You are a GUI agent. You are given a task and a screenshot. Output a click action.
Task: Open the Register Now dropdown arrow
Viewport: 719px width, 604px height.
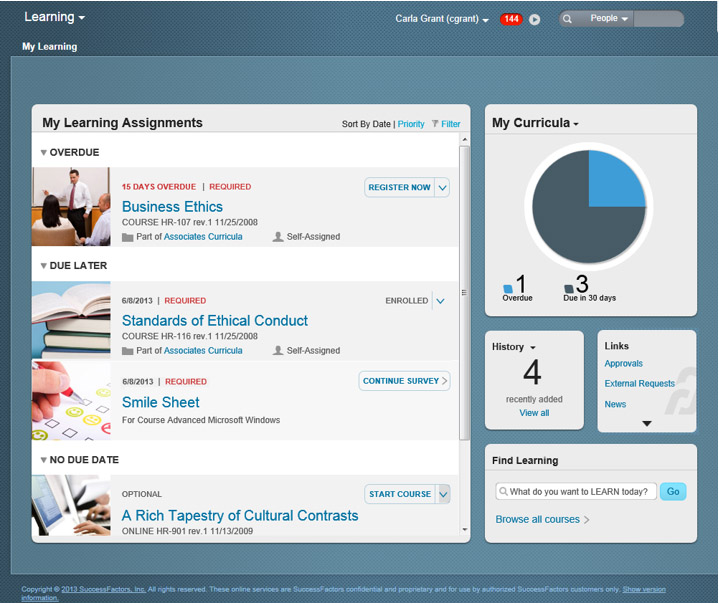(x=443, y=187)
